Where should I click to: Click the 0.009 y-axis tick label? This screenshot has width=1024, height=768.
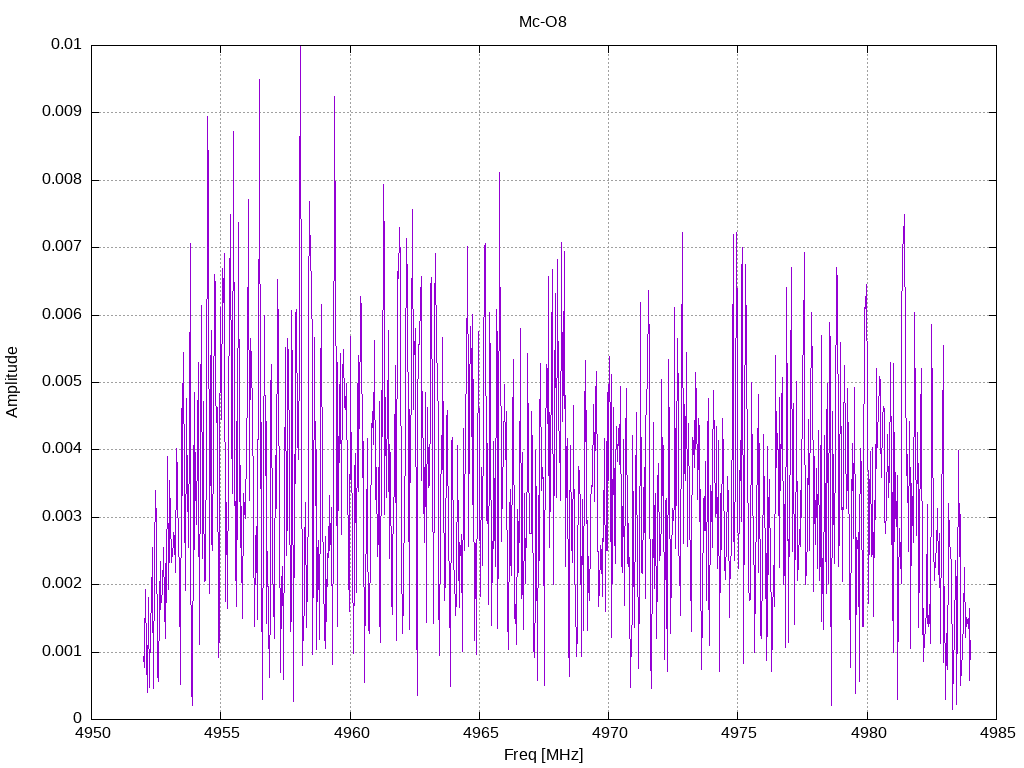[62, 112]
